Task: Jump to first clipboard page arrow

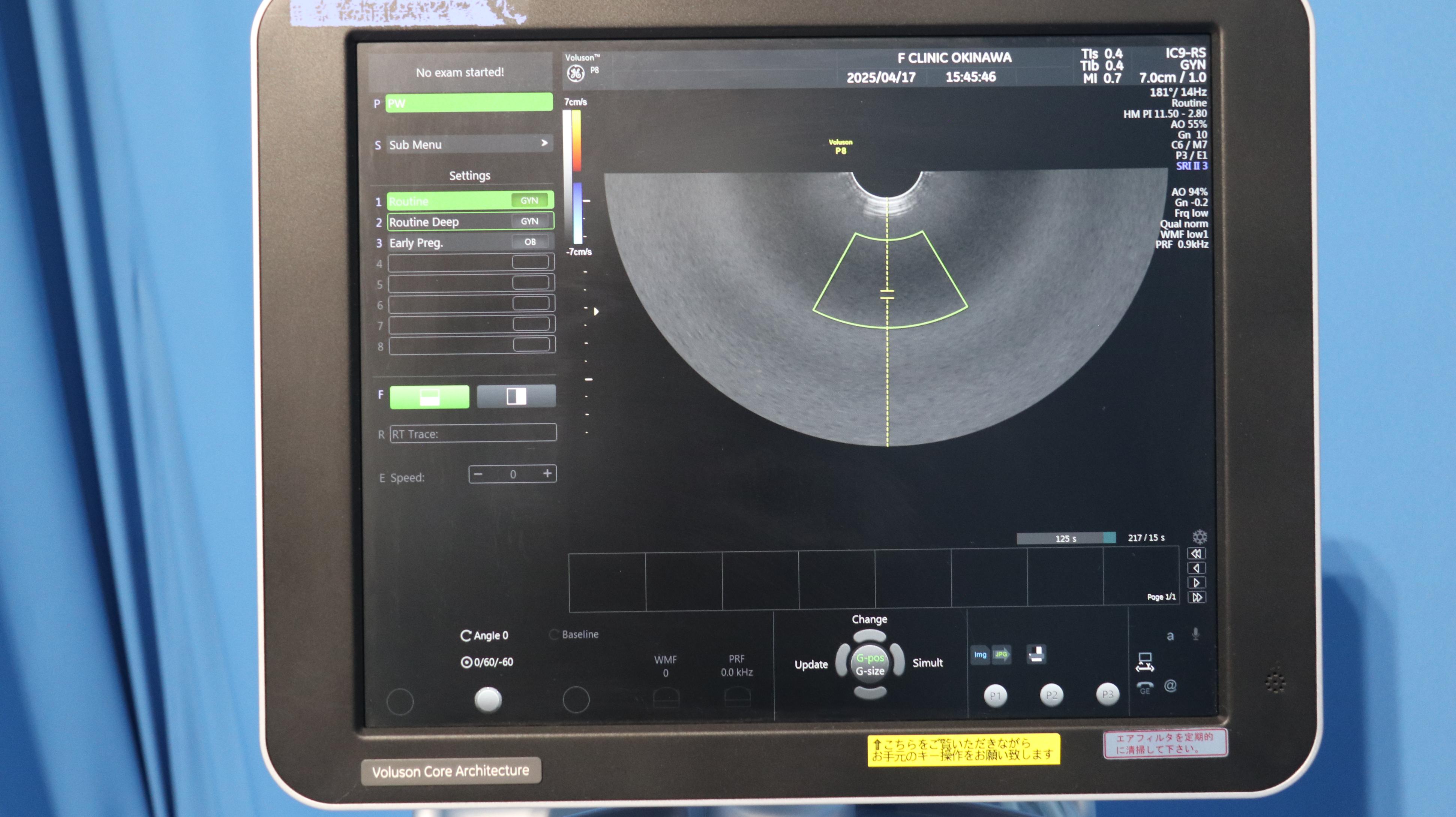Action: (1197, 554)
